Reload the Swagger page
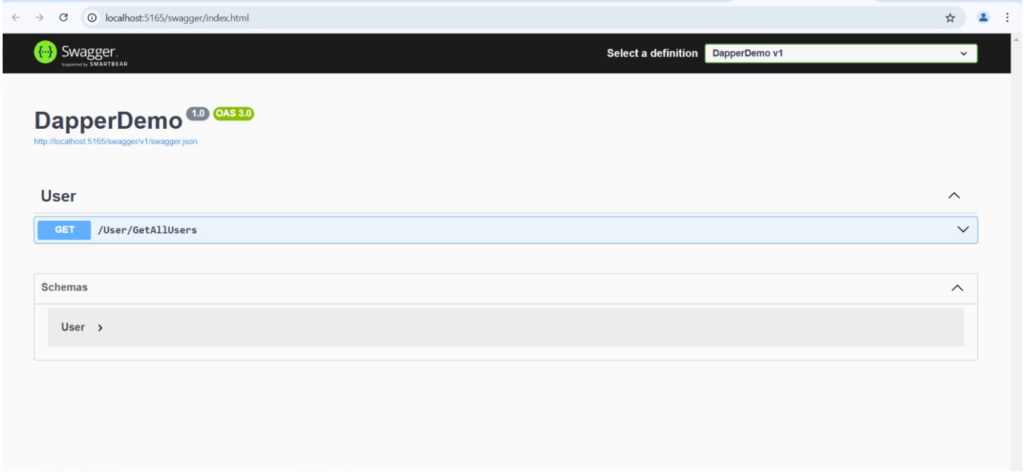The image size is (1024, 472). click(x=63, y=17)
